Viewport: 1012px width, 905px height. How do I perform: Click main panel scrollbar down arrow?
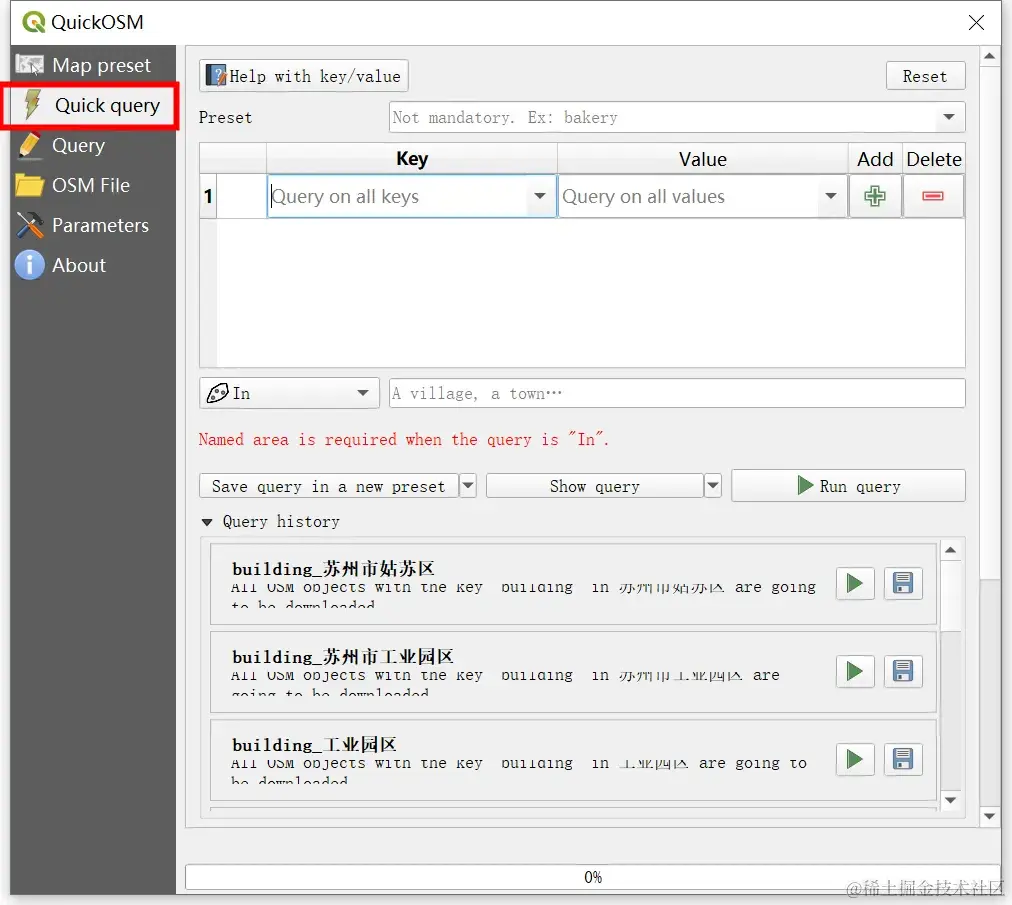click(x=989, y=816)
